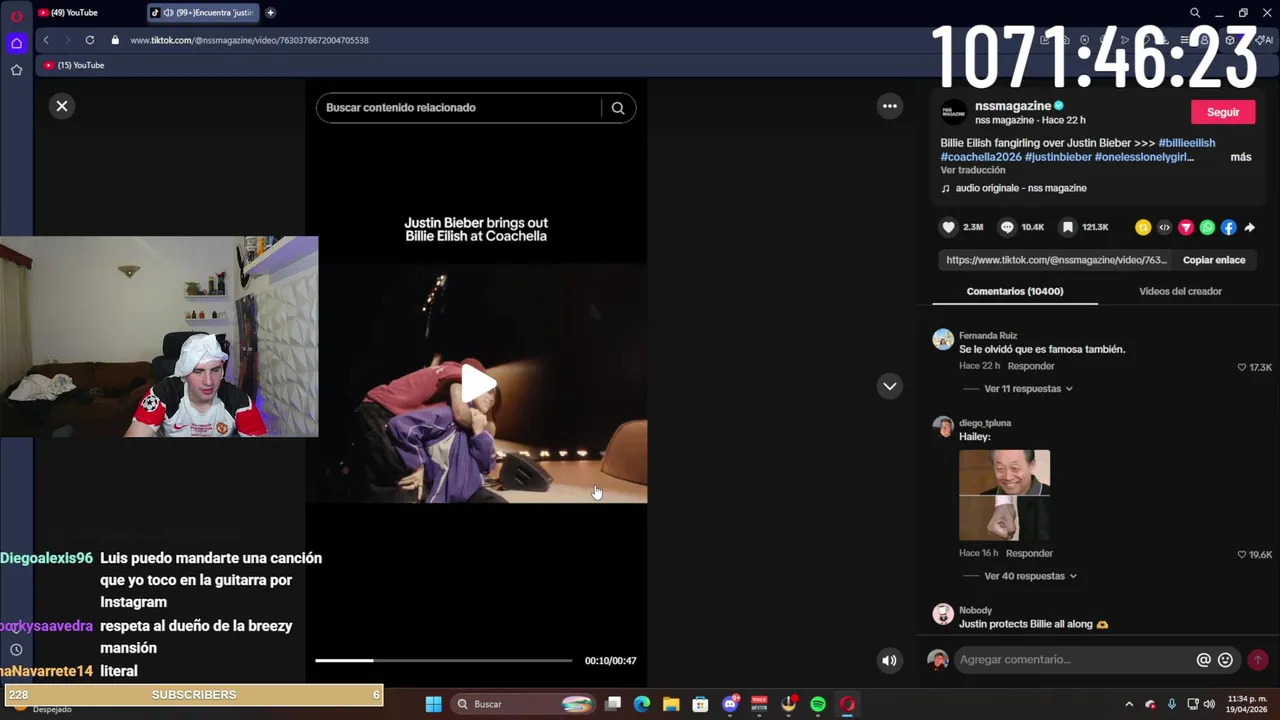Repost video with yellow repost icon

tap(1143, 227)
